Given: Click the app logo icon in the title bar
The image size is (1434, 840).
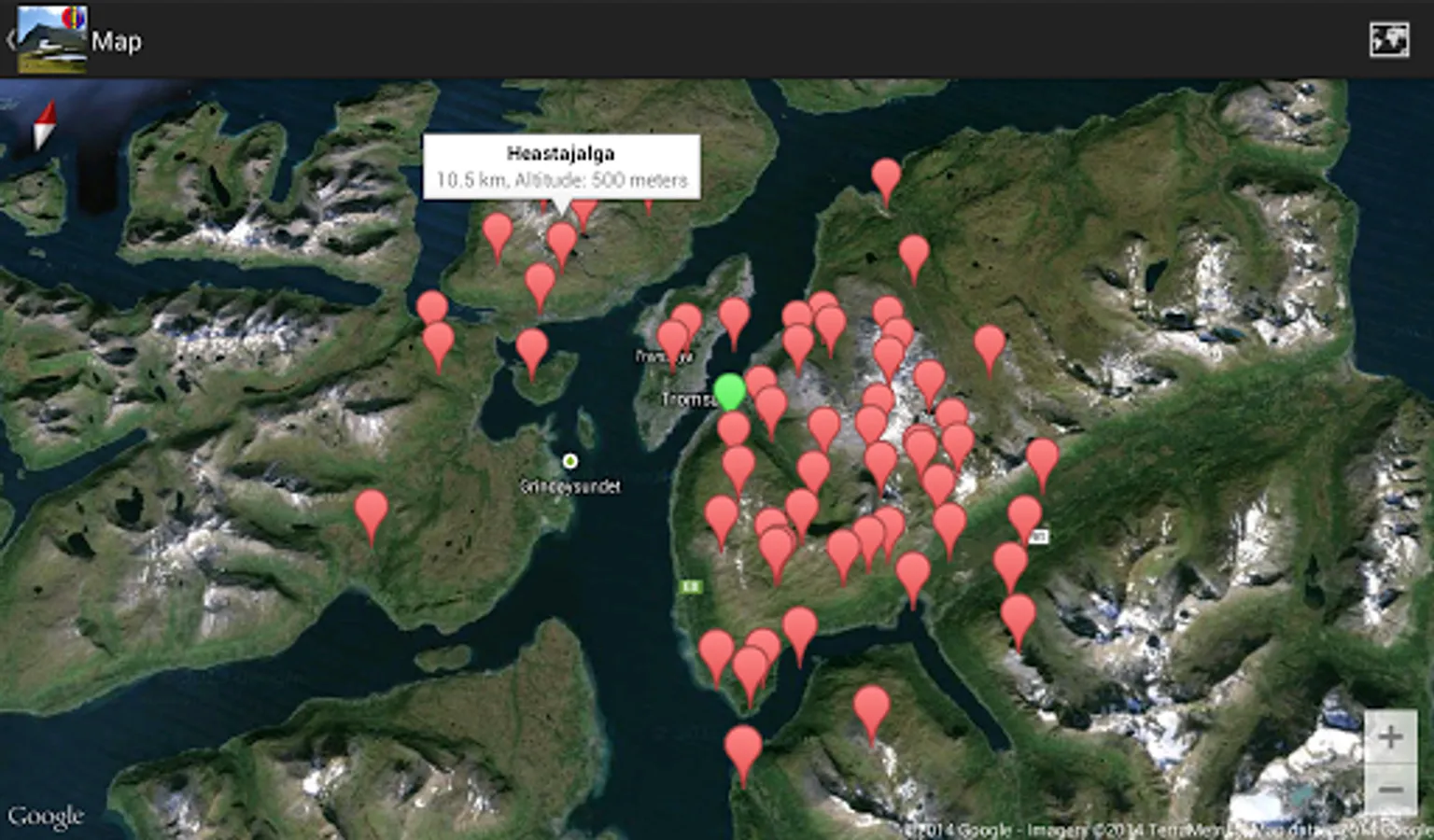Looking at the screenshot, I should point(52,40).
